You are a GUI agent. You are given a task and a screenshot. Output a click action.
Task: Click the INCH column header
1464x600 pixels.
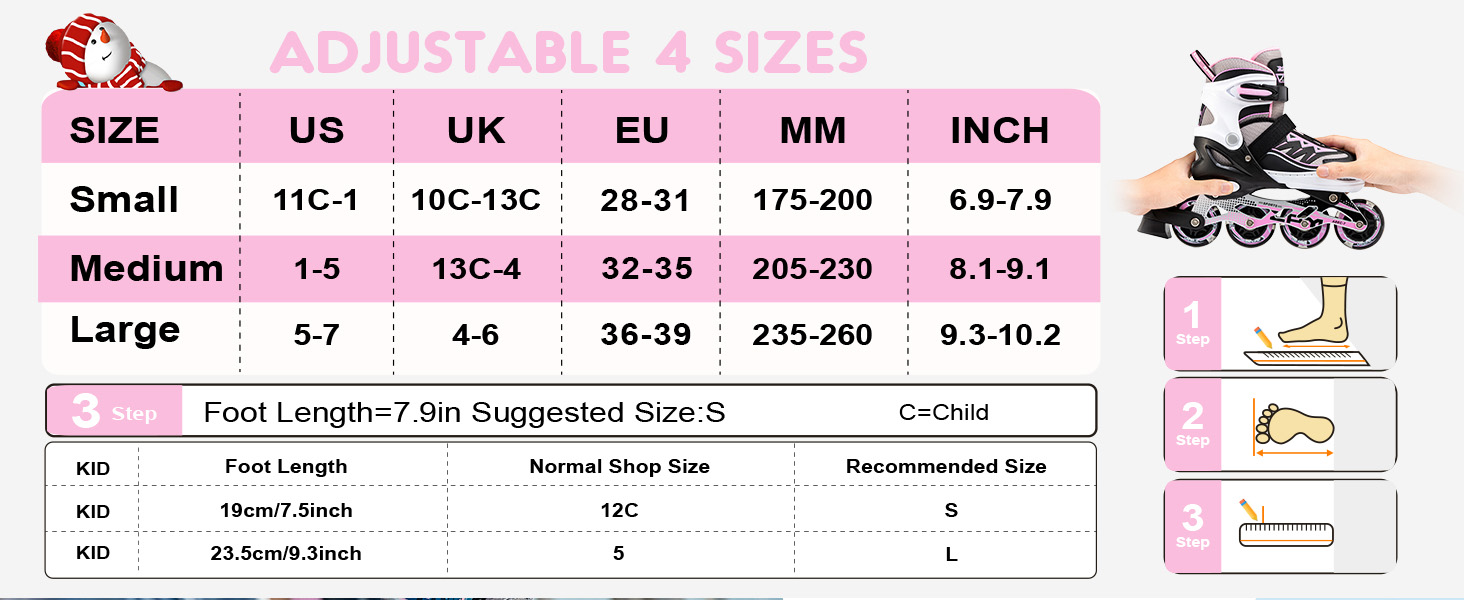coord(999,131)
